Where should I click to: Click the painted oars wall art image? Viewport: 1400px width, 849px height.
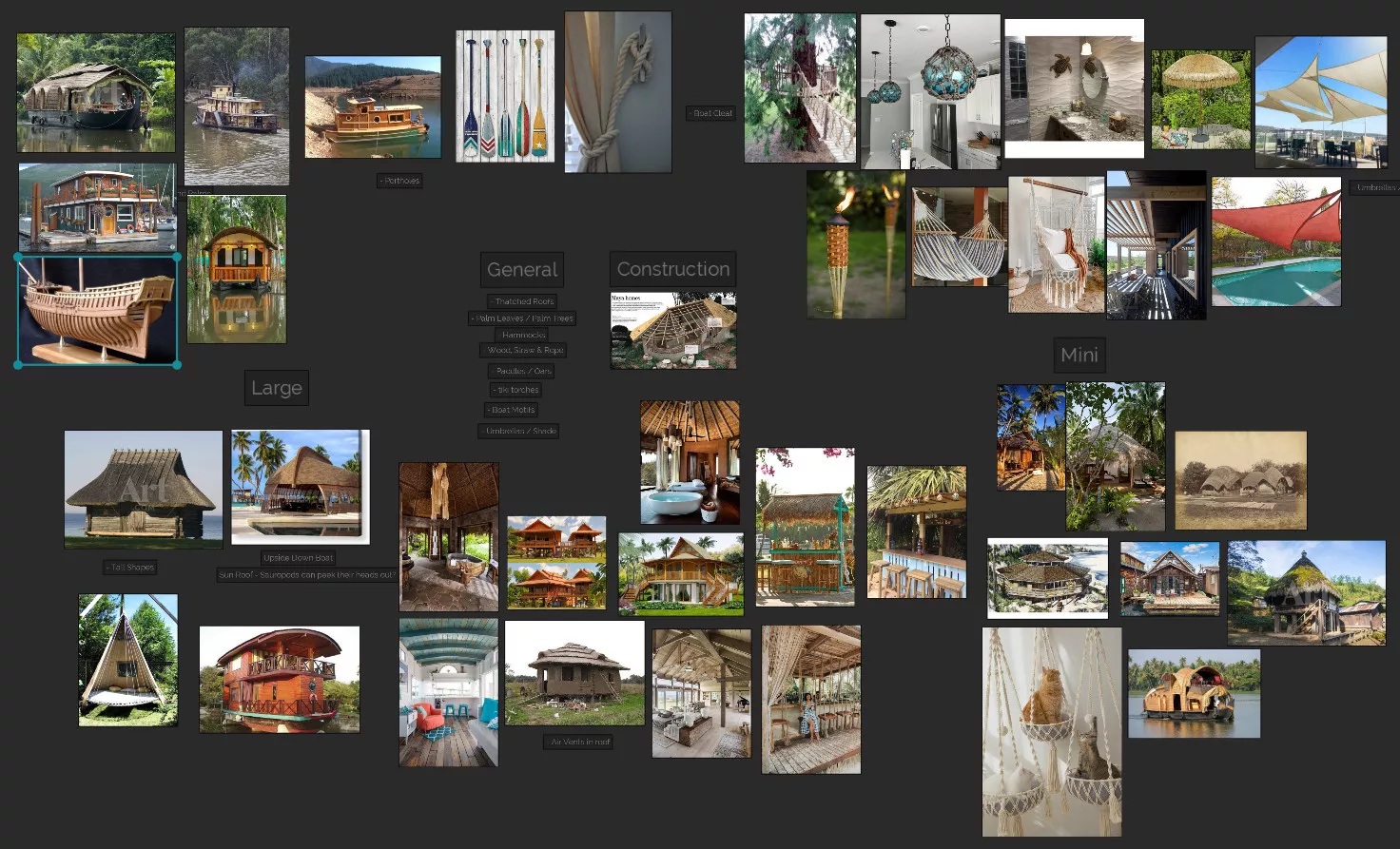(x=504, y=96)
